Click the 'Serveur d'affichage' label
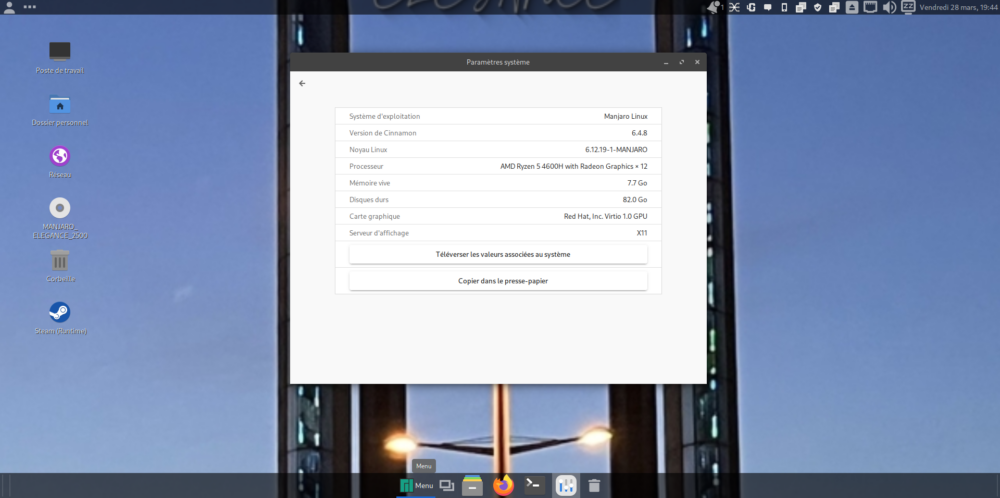The image size is (1000, 498). coord(379,233)
